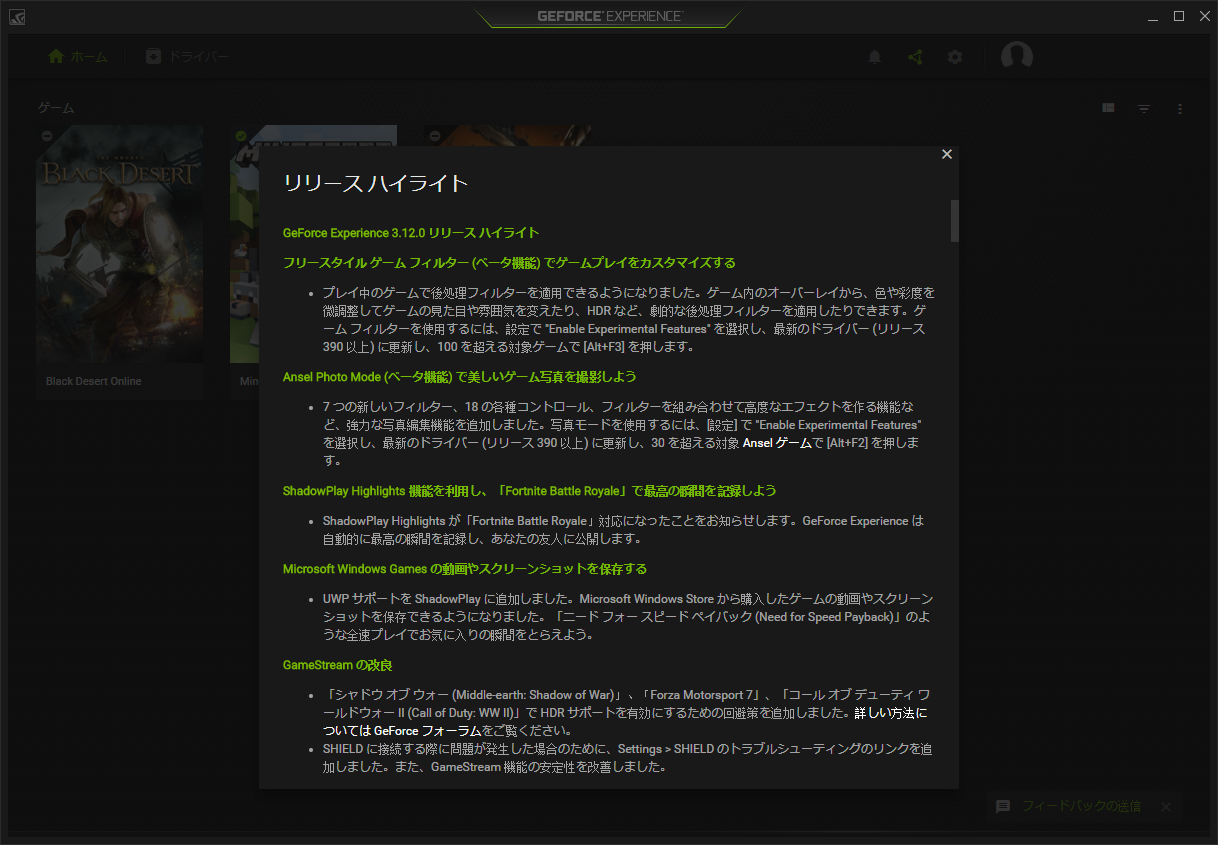
Task: Click the フリースタイル ゲーム フィルター heading
Action: (x=509, y=263)
